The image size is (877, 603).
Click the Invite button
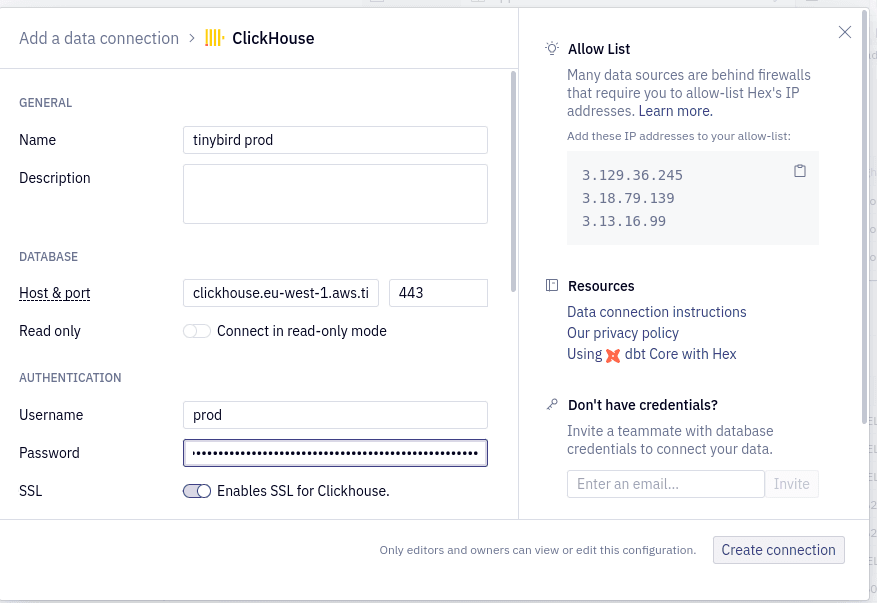(x=791, y=483)
